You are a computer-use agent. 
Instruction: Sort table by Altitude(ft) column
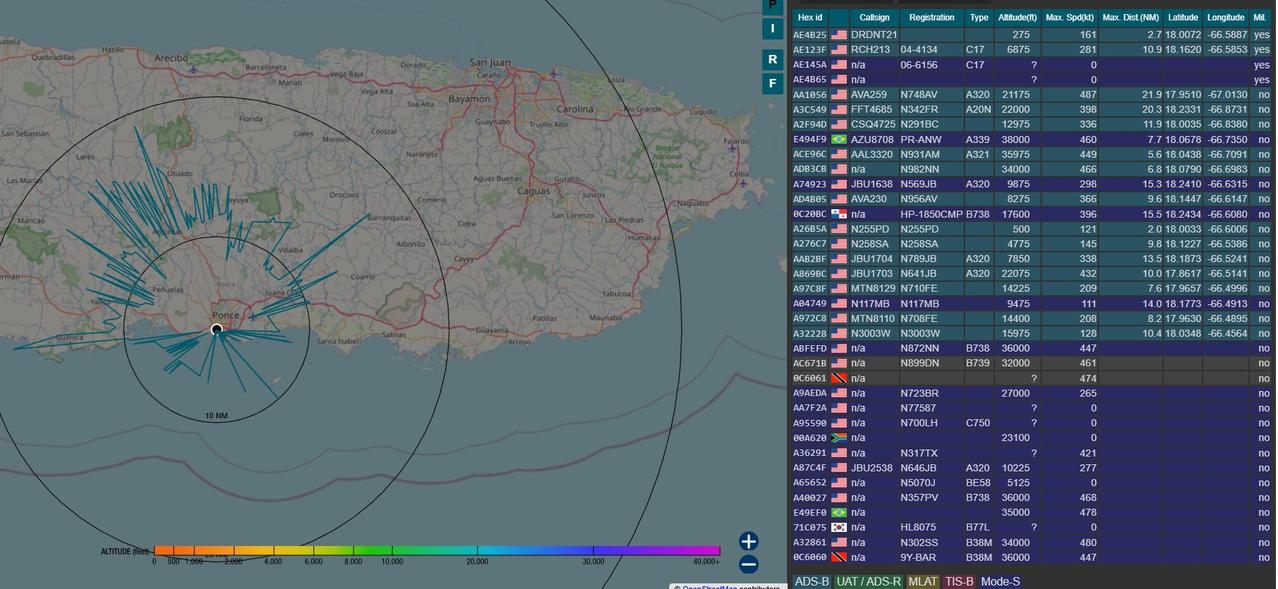click(1017, 18)
